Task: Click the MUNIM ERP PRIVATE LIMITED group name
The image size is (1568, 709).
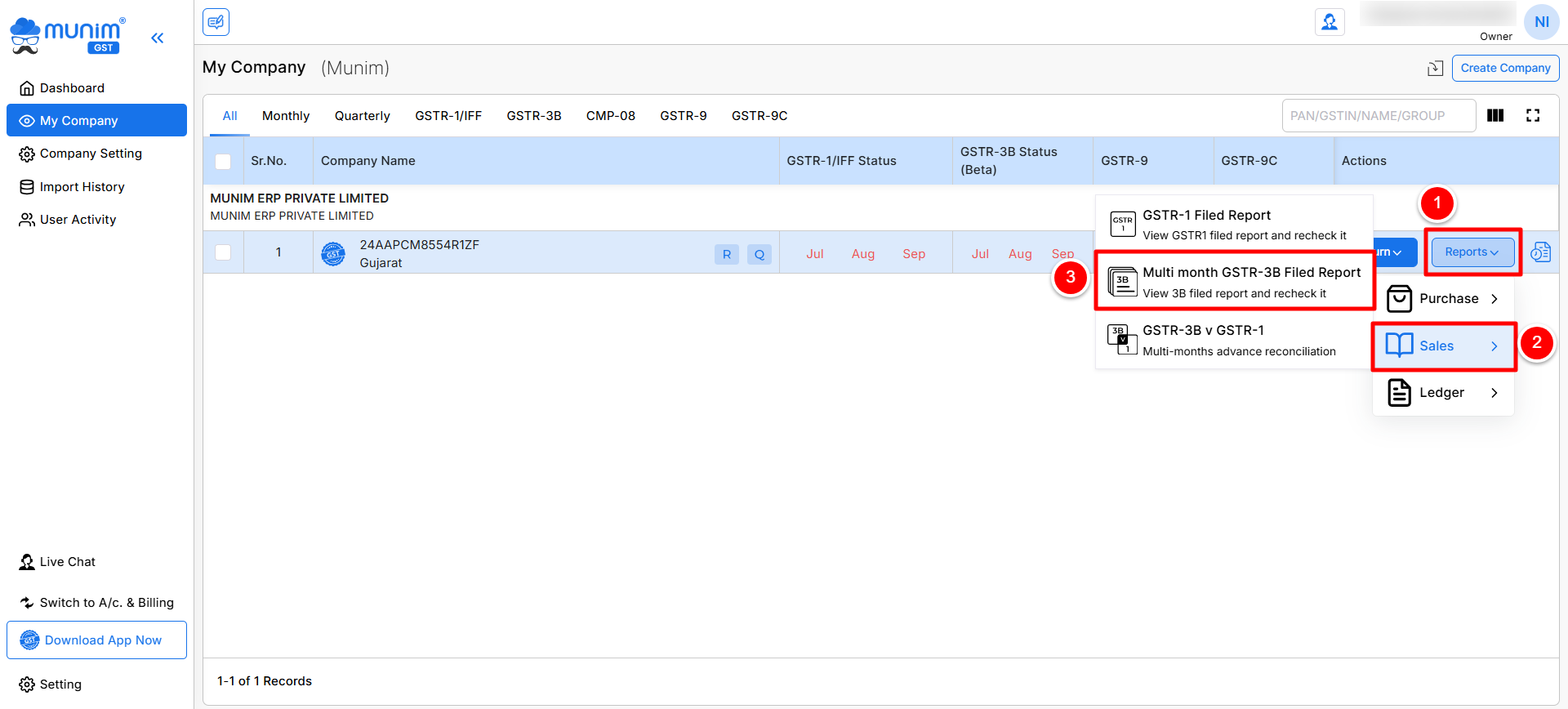Action: pyautogui.click(x=299, y=198)
